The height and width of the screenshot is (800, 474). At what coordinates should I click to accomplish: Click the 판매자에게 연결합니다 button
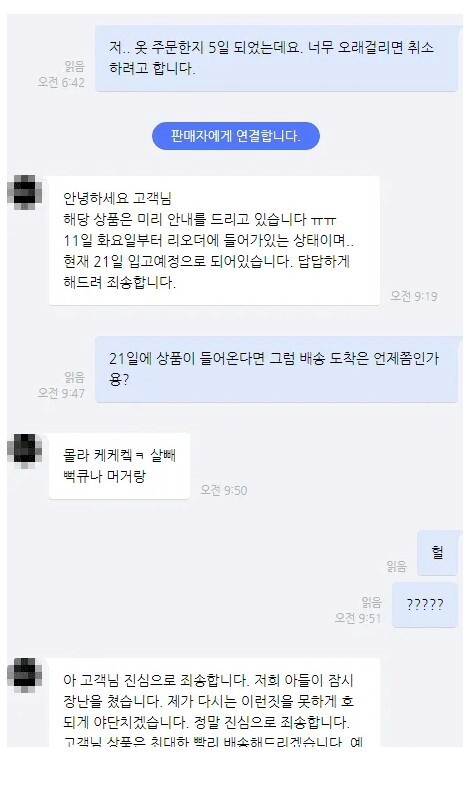(236, 136)
